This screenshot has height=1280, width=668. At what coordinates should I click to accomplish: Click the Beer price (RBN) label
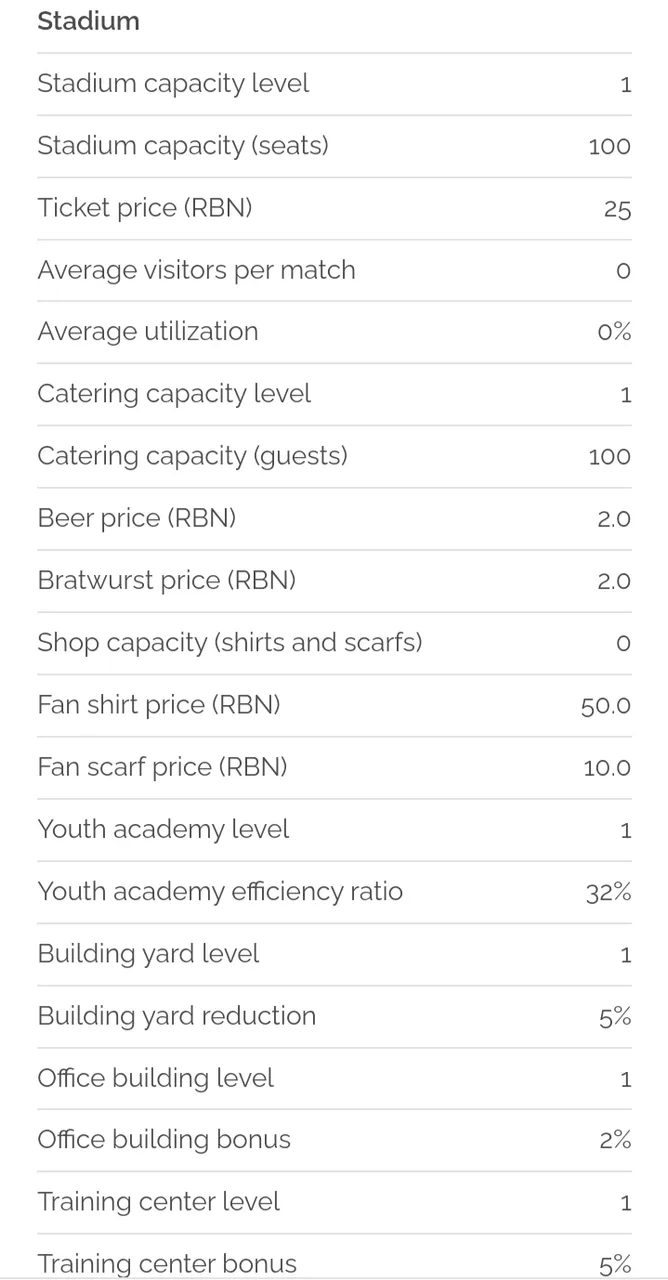pyautogui.click(x=137, y=518)
